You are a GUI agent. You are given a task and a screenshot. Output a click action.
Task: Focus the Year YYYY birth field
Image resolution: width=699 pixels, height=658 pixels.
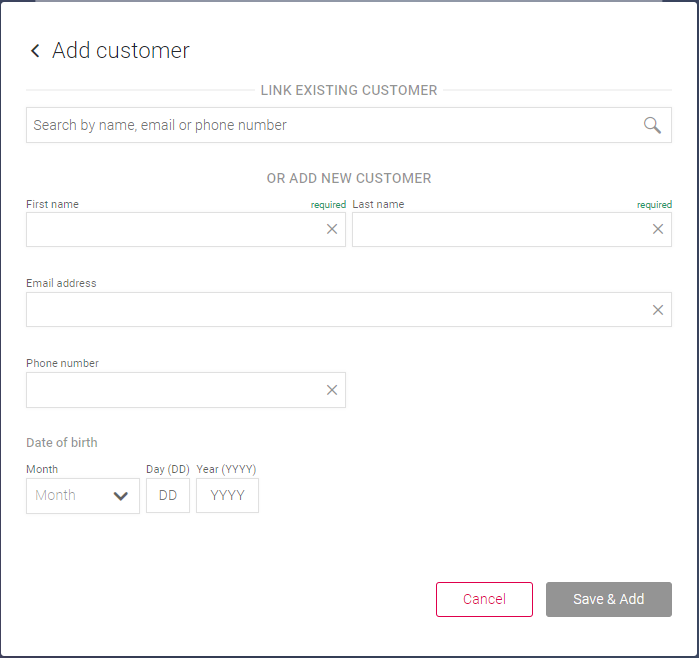pyautogui.click(x=227, y=496)
